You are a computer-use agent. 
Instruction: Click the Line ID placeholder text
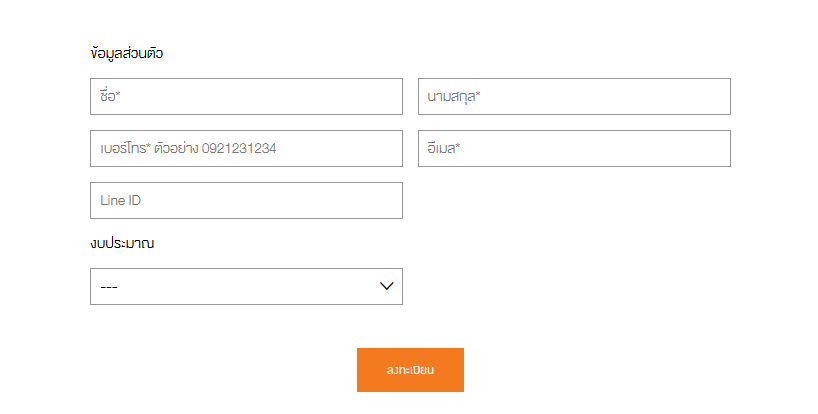pos(121,200)
